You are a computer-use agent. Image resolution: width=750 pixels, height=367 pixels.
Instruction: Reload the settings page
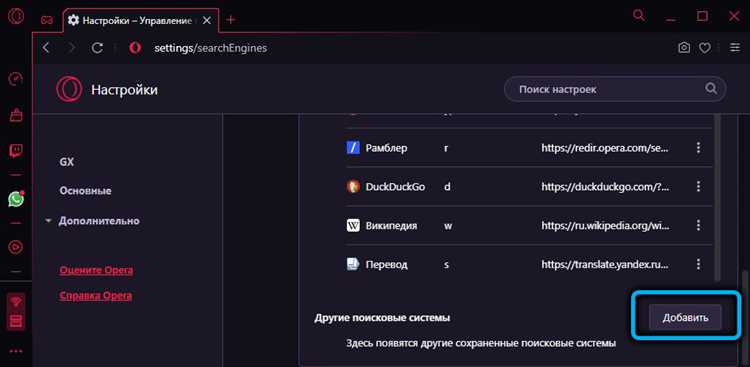pyautogui.click(x=97, y=48)
